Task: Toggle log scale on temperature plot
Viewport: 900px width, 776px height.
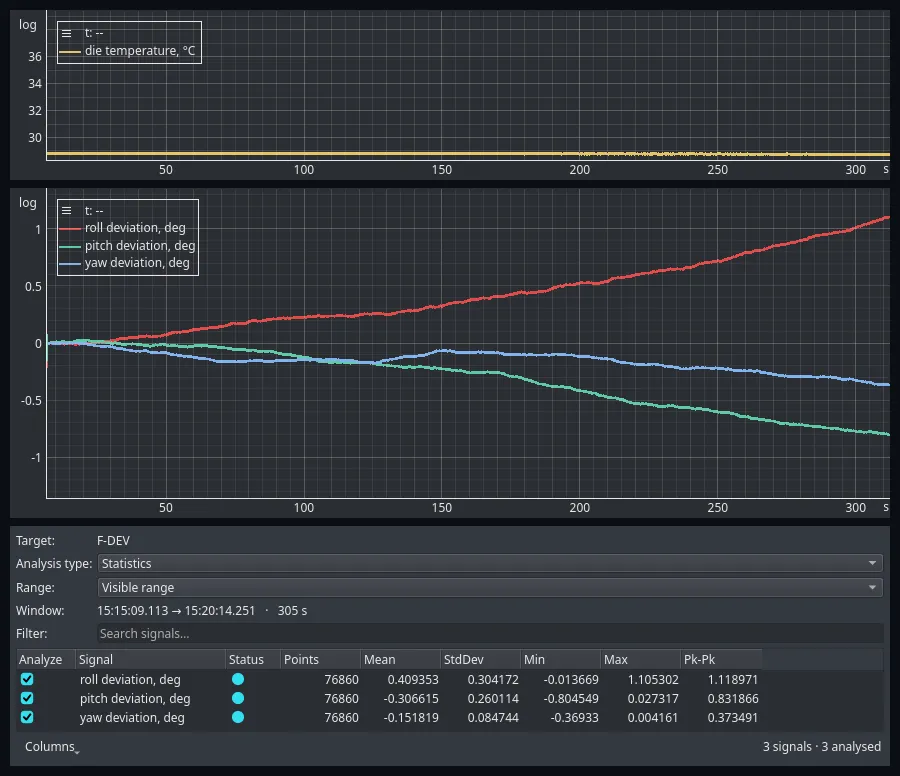Action: coord(28,25)
